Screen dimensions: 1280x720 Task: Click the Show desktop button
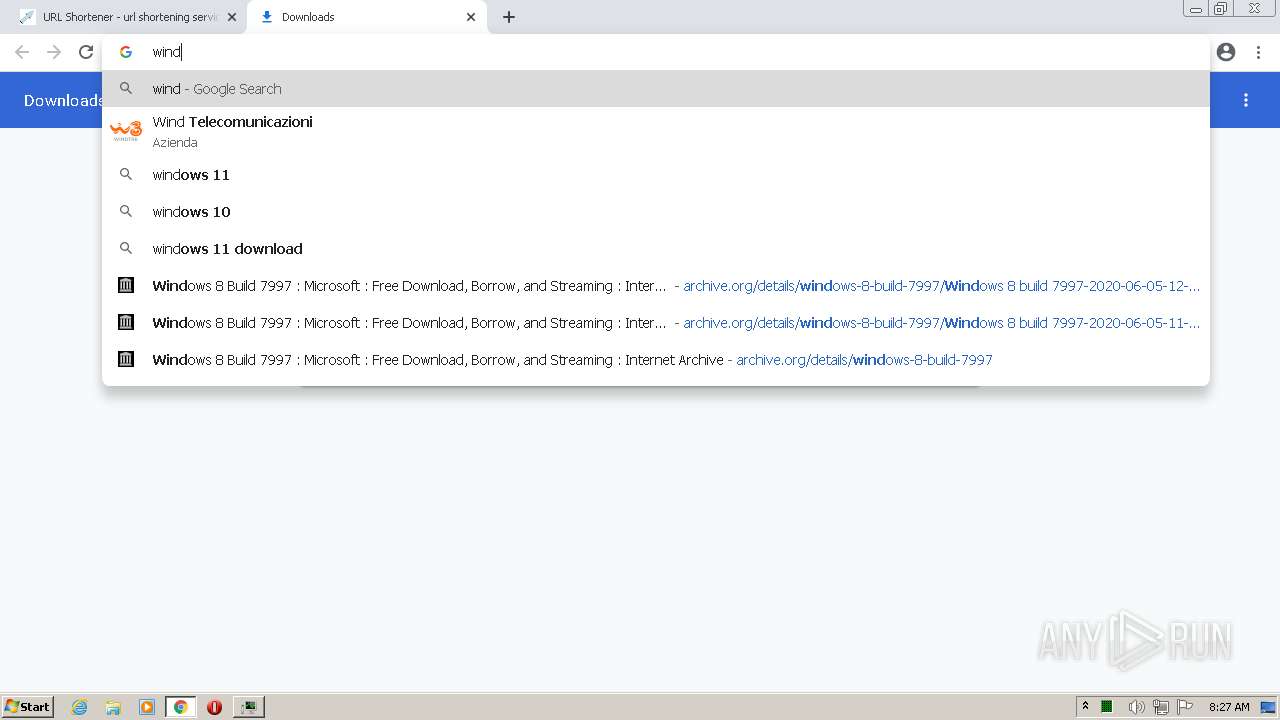[1269, 707]
